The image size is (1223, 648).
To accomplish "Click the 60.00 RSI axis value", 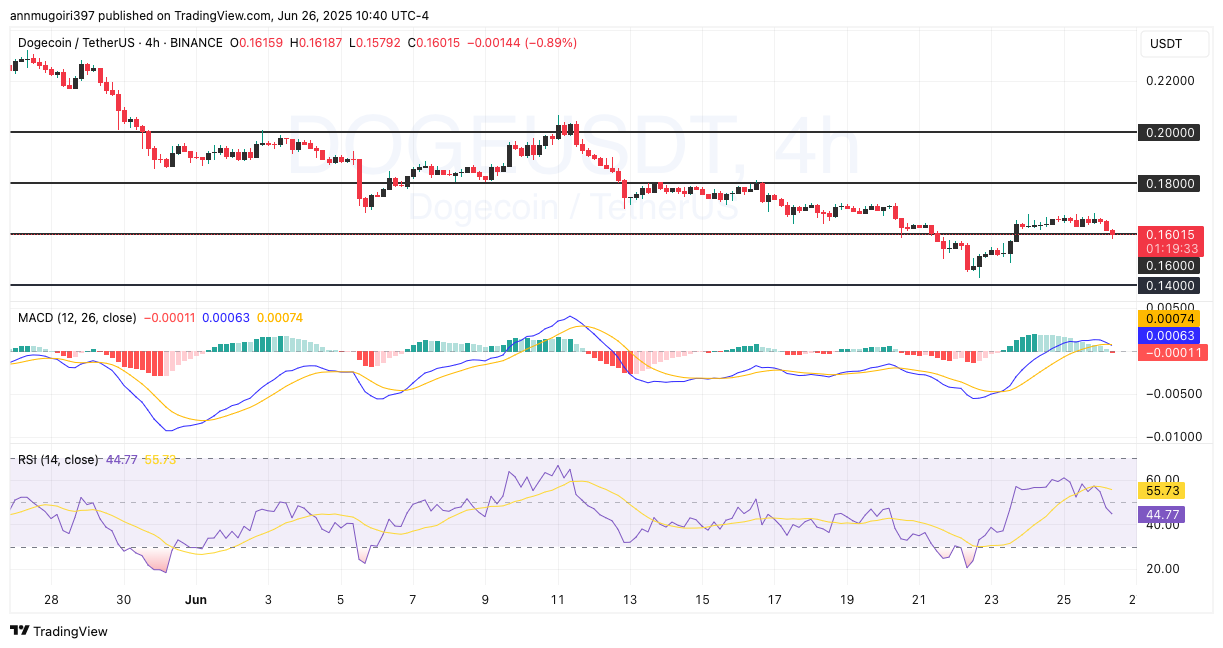I will pos(1162,480).
